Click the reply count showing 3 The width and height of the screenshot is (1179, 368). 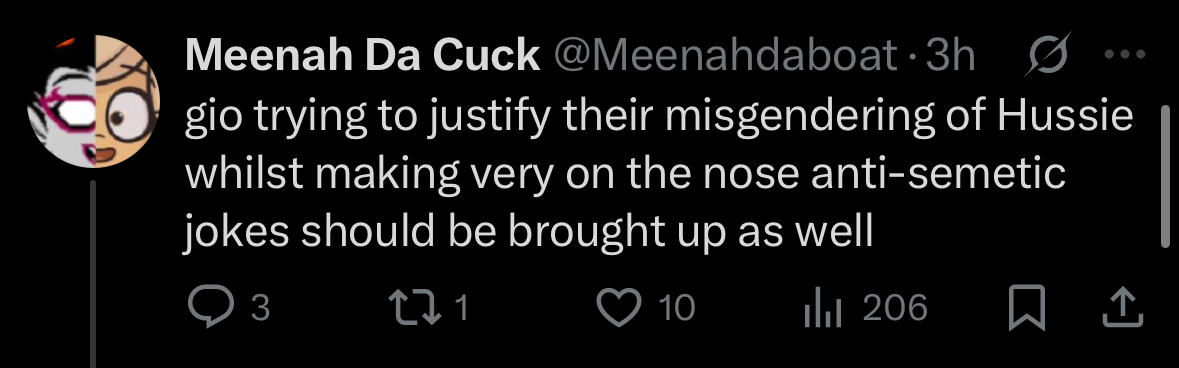tap(259, 309)
